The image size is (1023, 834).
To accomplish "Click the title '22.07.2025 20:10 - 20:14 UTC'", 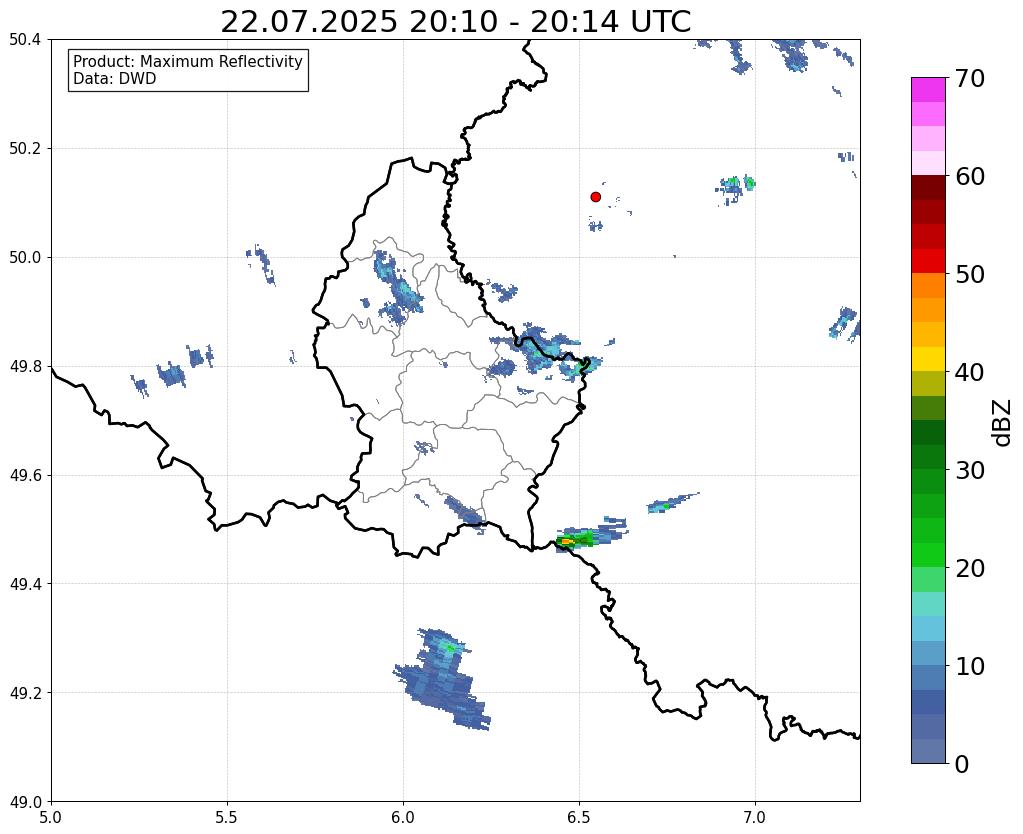I will point(455,22).
